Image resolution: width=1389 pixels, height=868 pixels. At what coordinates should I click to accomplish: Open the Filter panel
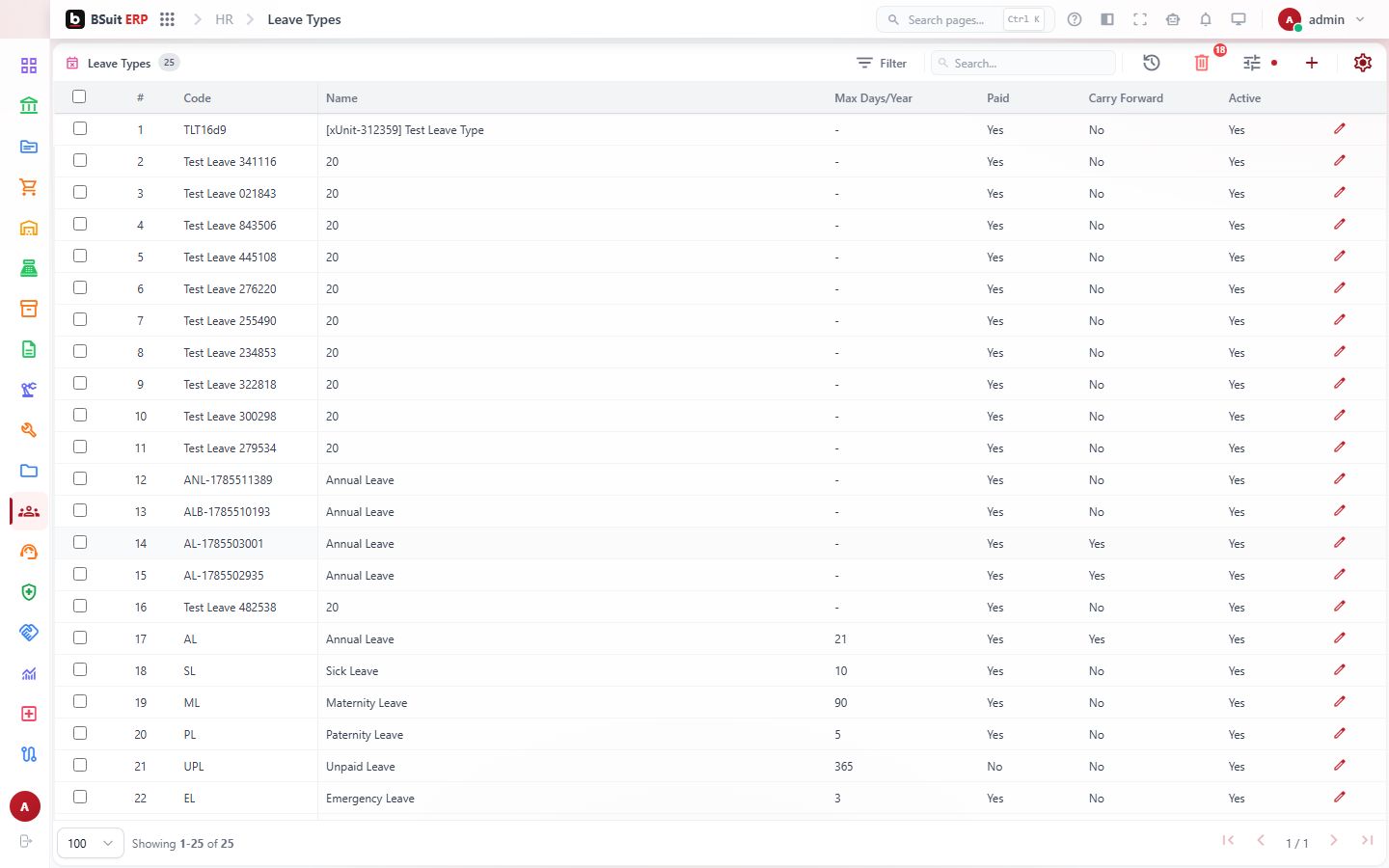[882, 63]
